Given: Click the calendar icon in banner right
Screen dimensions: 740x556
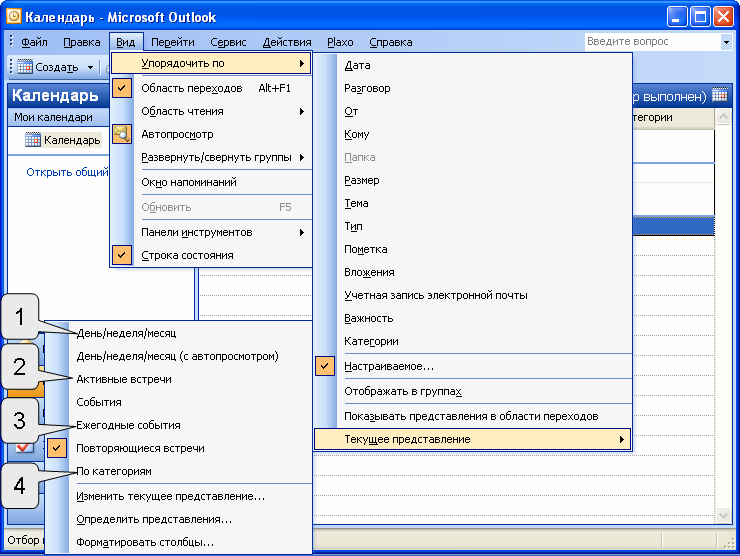Looking at the screenshot, I should [719, 95].
